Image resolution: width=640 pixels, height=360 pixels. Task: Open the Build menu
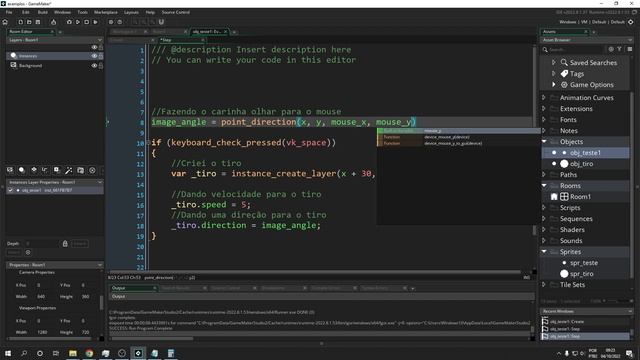click(x=42, y=12)
